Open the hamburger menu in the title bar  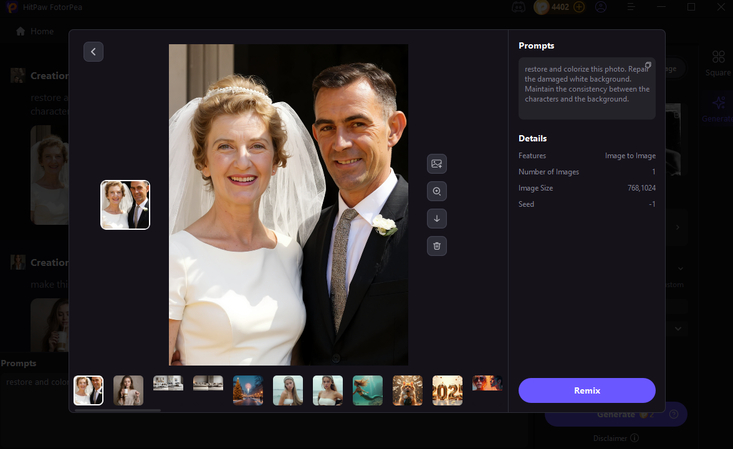631,7
